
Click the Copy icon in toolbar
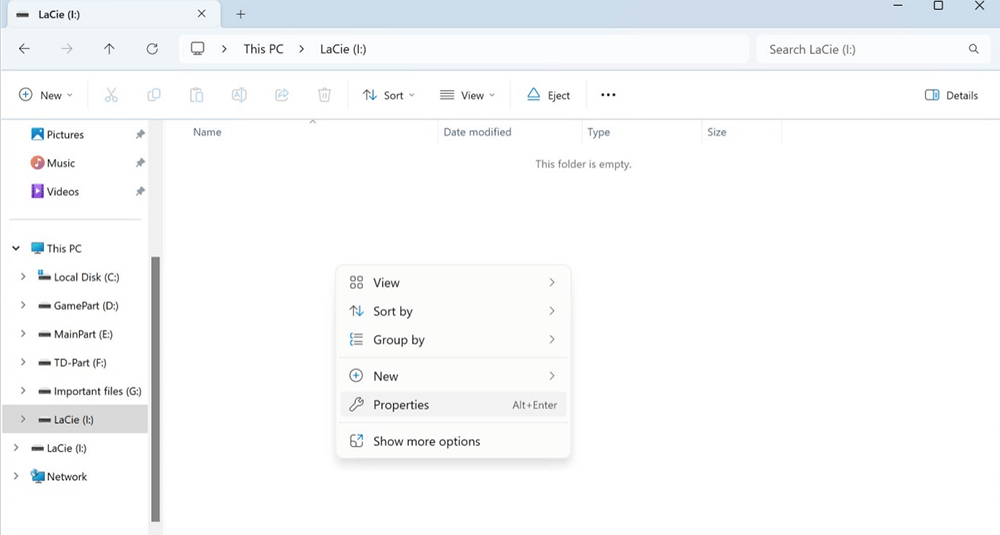pos(154,95)
